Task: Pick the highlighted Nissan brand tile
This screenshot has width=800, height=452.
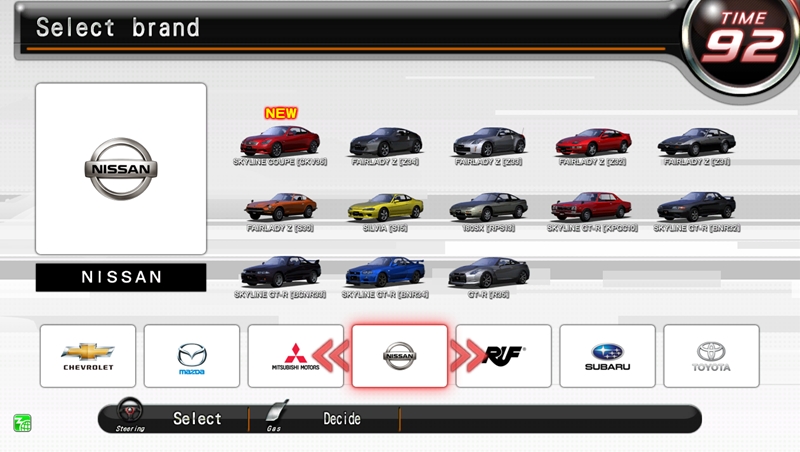Action: pos(399,356)
